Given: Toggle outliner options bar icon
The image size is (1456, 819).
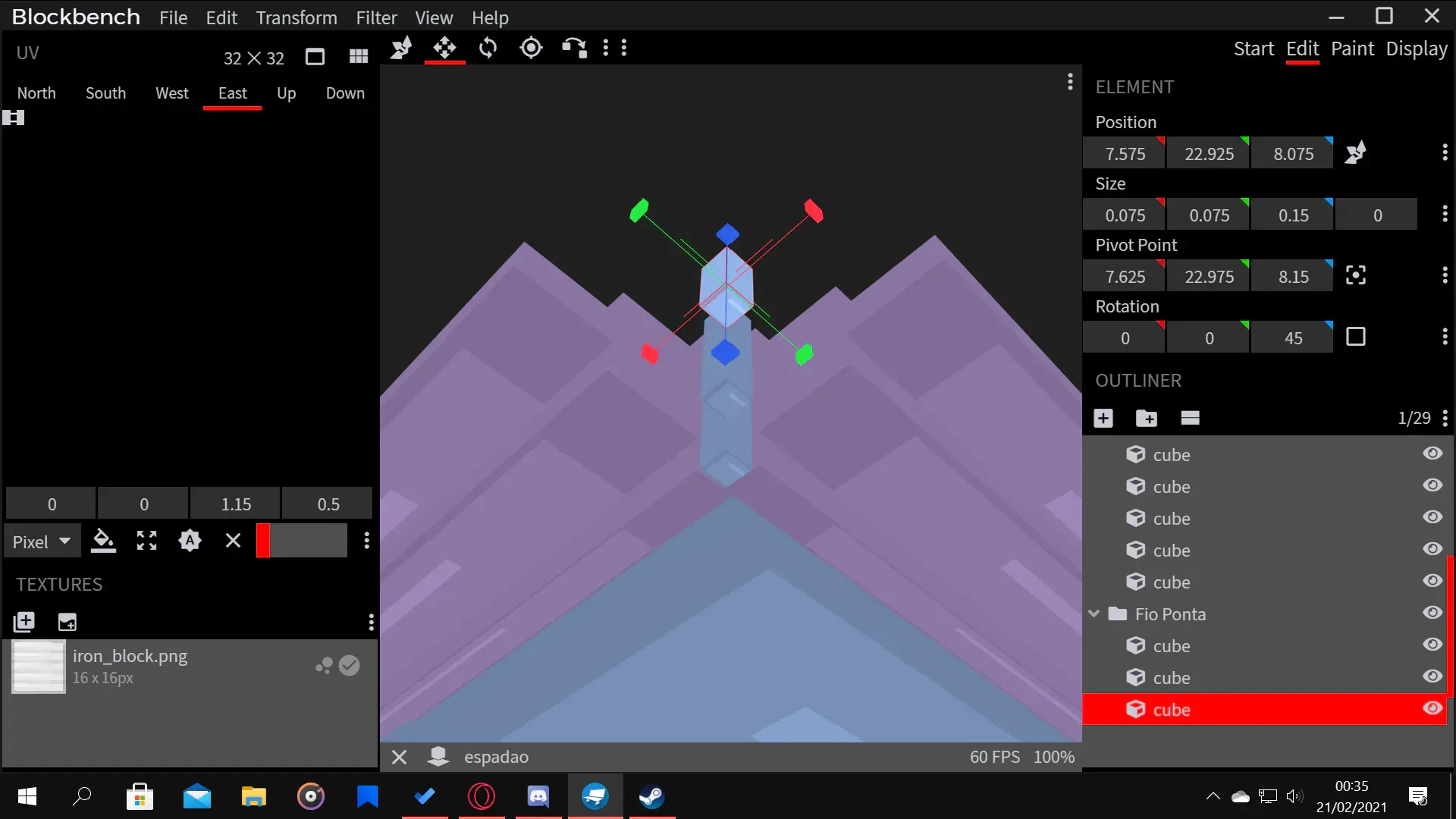Looking at the screenshot, I should point(1190,418).
